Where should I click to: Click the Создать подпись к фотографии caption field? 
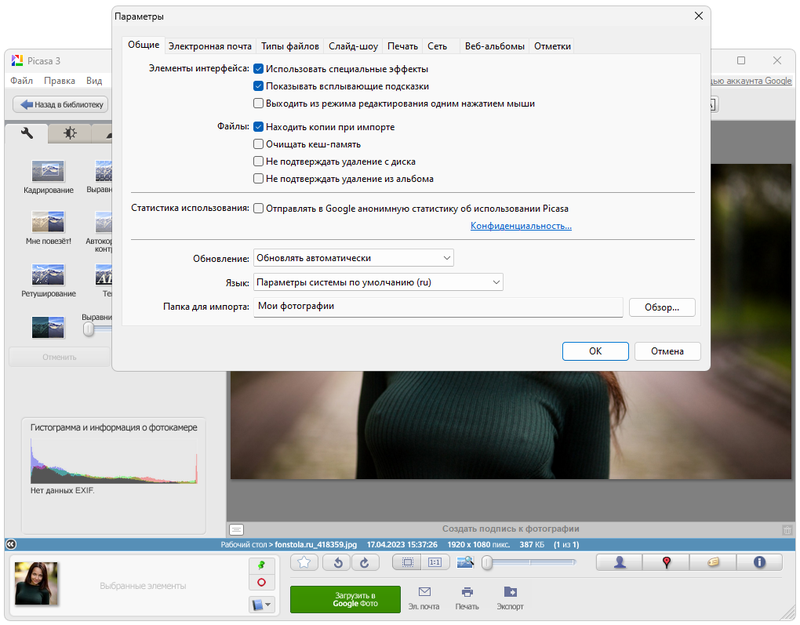(x=511, y=529)
